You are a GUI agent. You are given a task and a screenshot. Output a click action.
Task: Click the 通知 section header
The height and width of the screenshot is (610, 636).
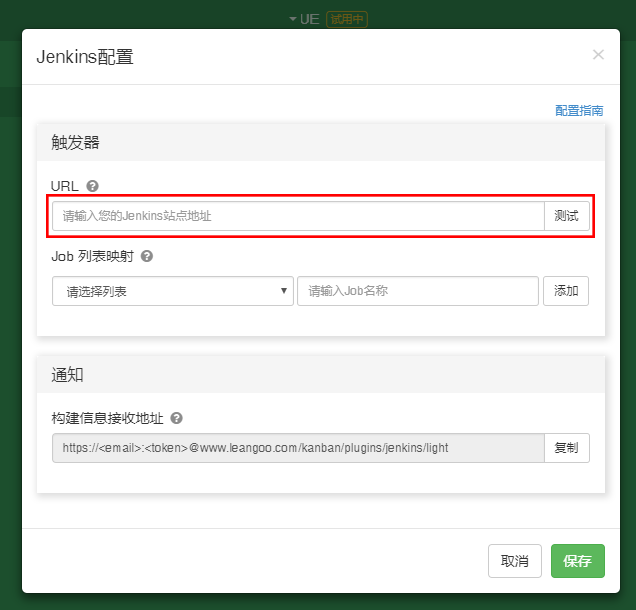point(68,375)
